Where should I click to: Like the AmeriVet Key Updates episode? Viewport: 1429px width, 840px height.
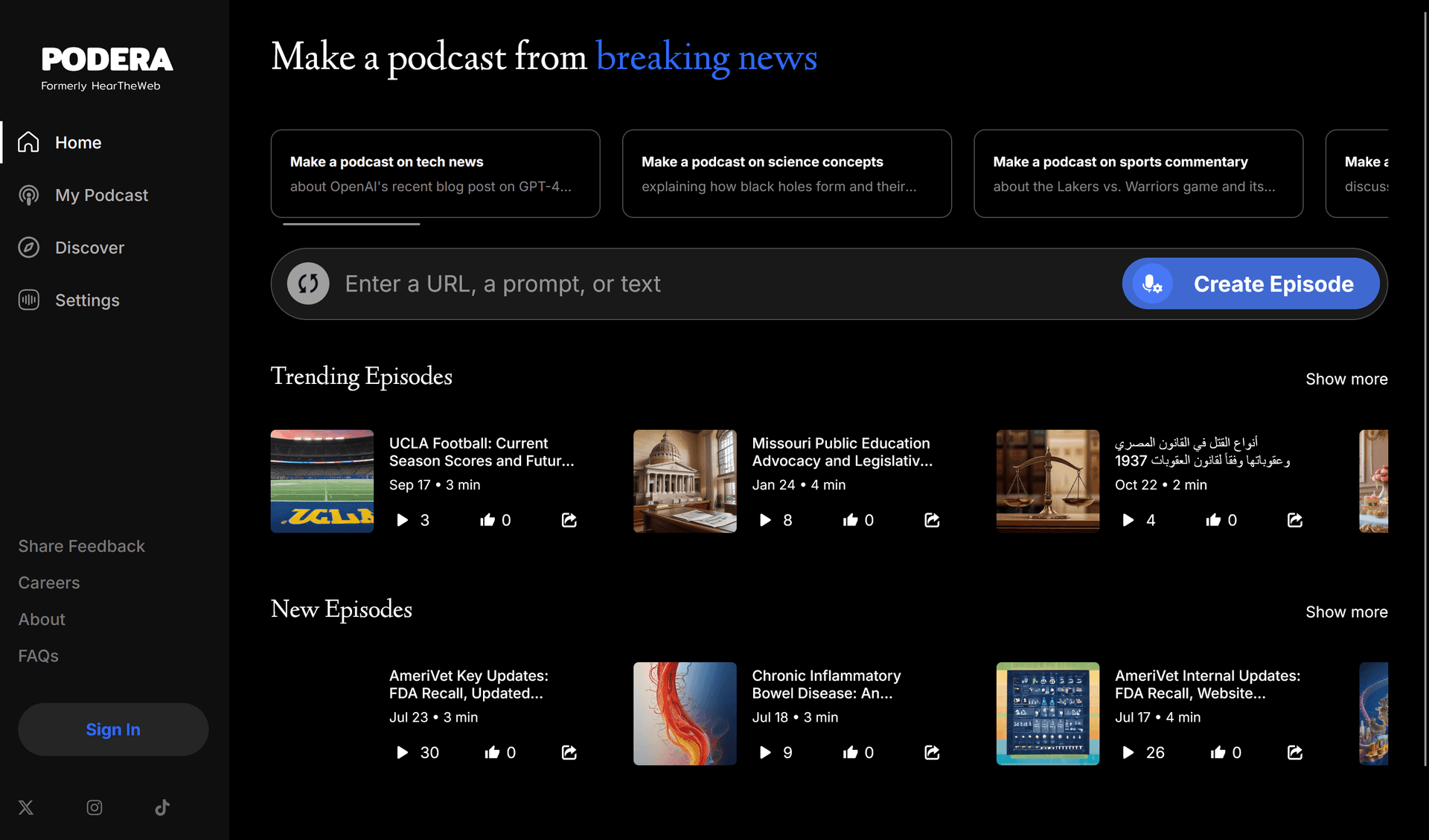point(492,753)
